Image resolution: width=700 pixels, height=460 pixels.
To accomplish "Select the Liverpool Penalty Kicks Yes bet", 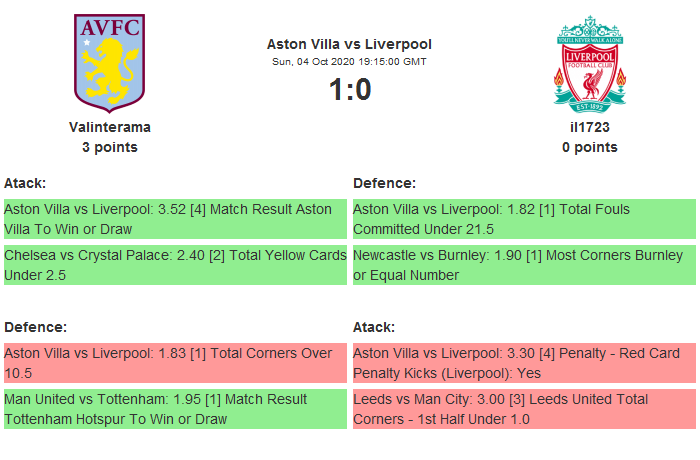I will point(524,363).
